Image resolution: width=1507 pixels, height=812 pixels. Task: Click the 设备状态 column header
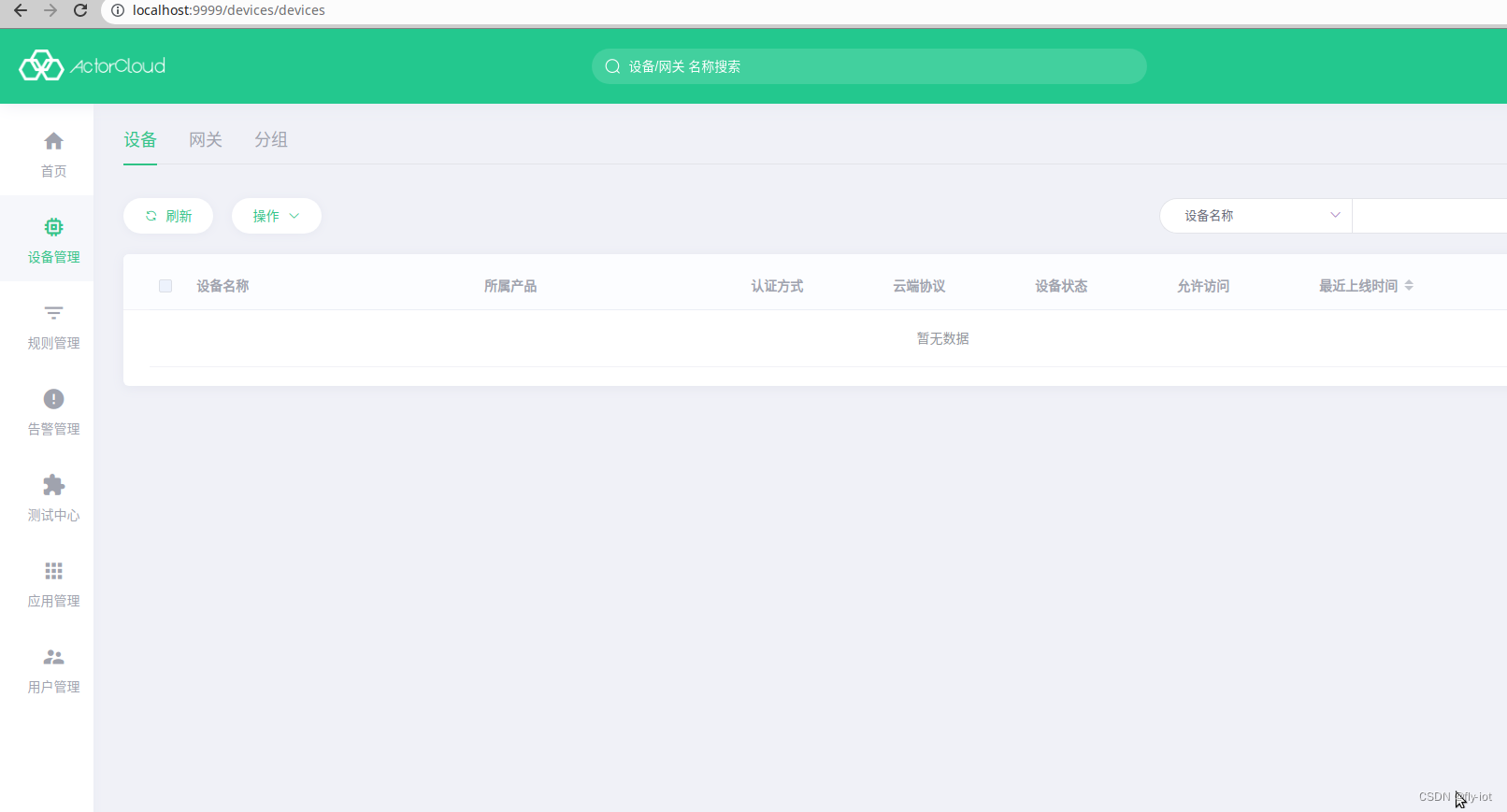pos(1061,286)
